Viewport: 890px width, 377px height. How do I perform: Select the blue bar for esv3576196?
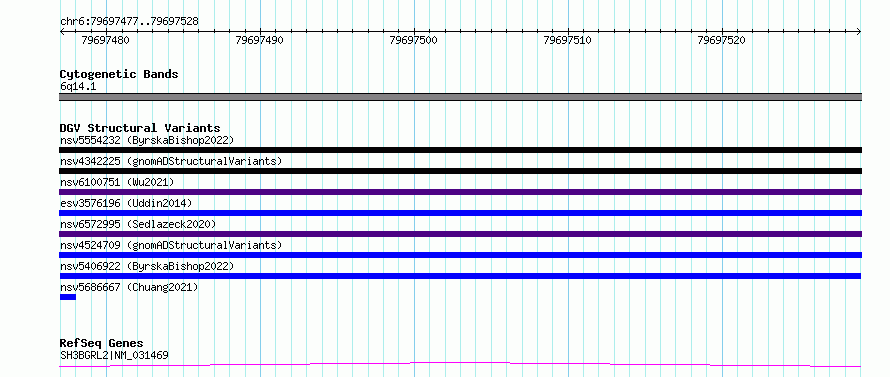pyautogui.click(x=460, y=213)
